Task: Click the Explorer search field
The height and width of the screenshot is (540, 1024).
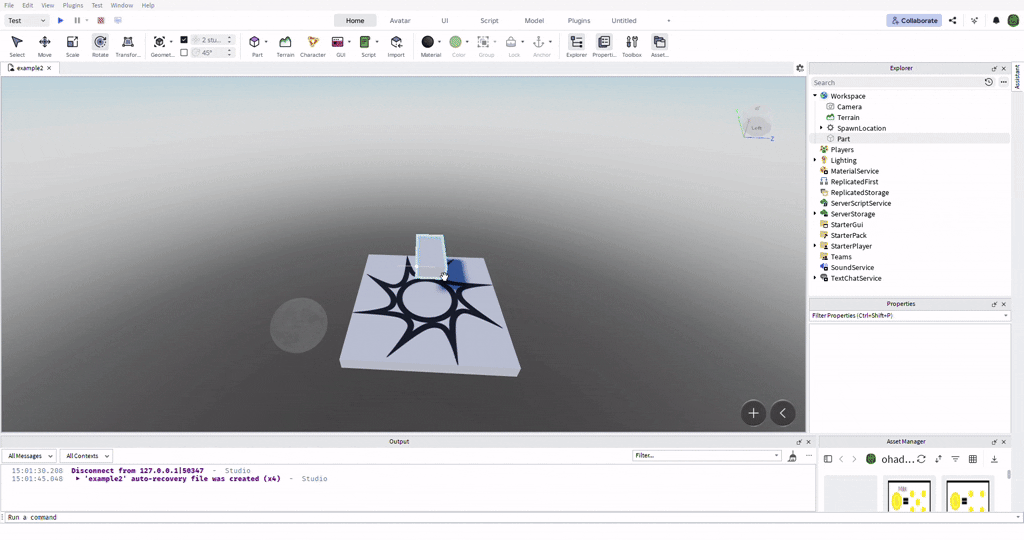Action: click(x=895, y=82)
